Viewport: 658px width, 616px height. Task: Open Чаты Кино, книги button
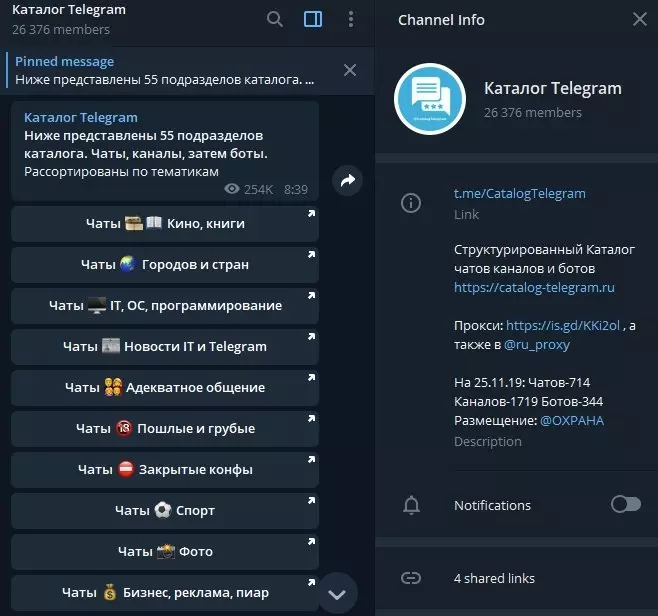pos(165,224)
